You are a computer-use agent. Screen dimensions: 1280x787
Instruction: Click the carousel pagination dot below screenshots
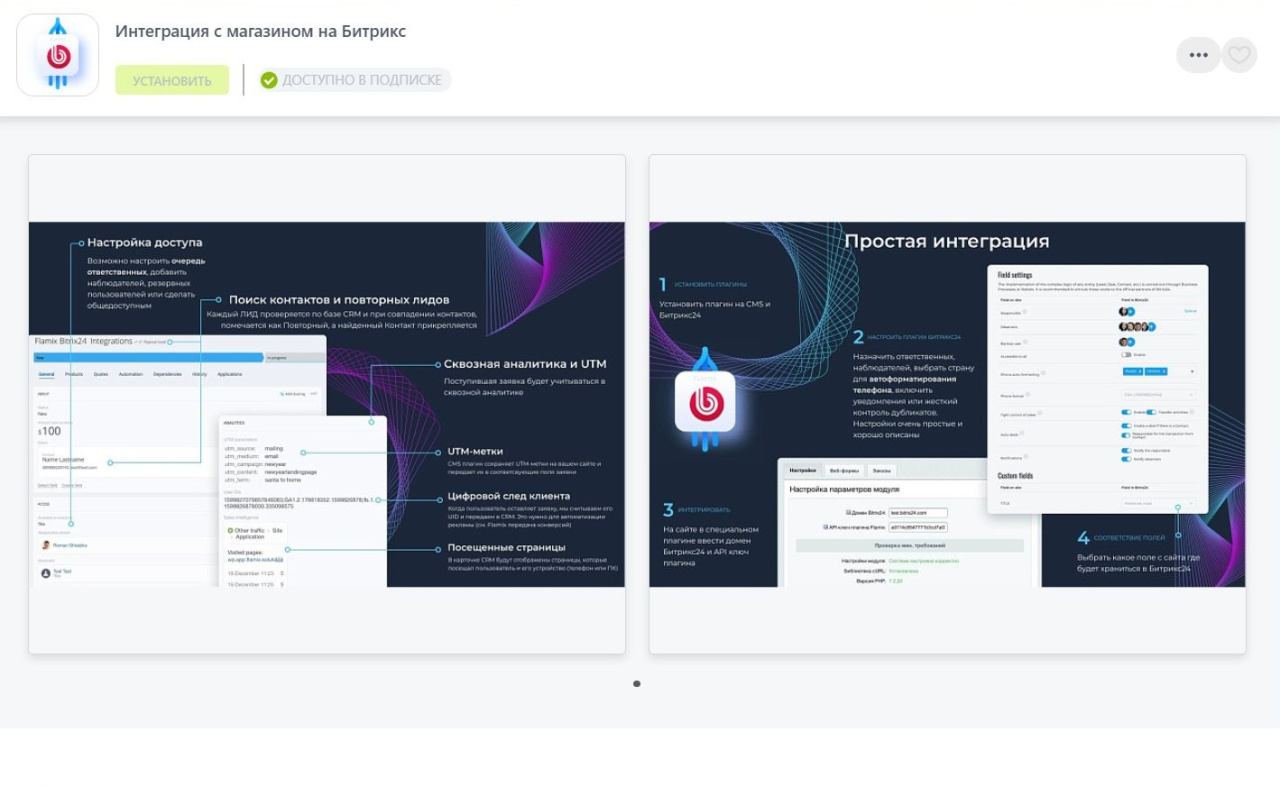(637, 684)
